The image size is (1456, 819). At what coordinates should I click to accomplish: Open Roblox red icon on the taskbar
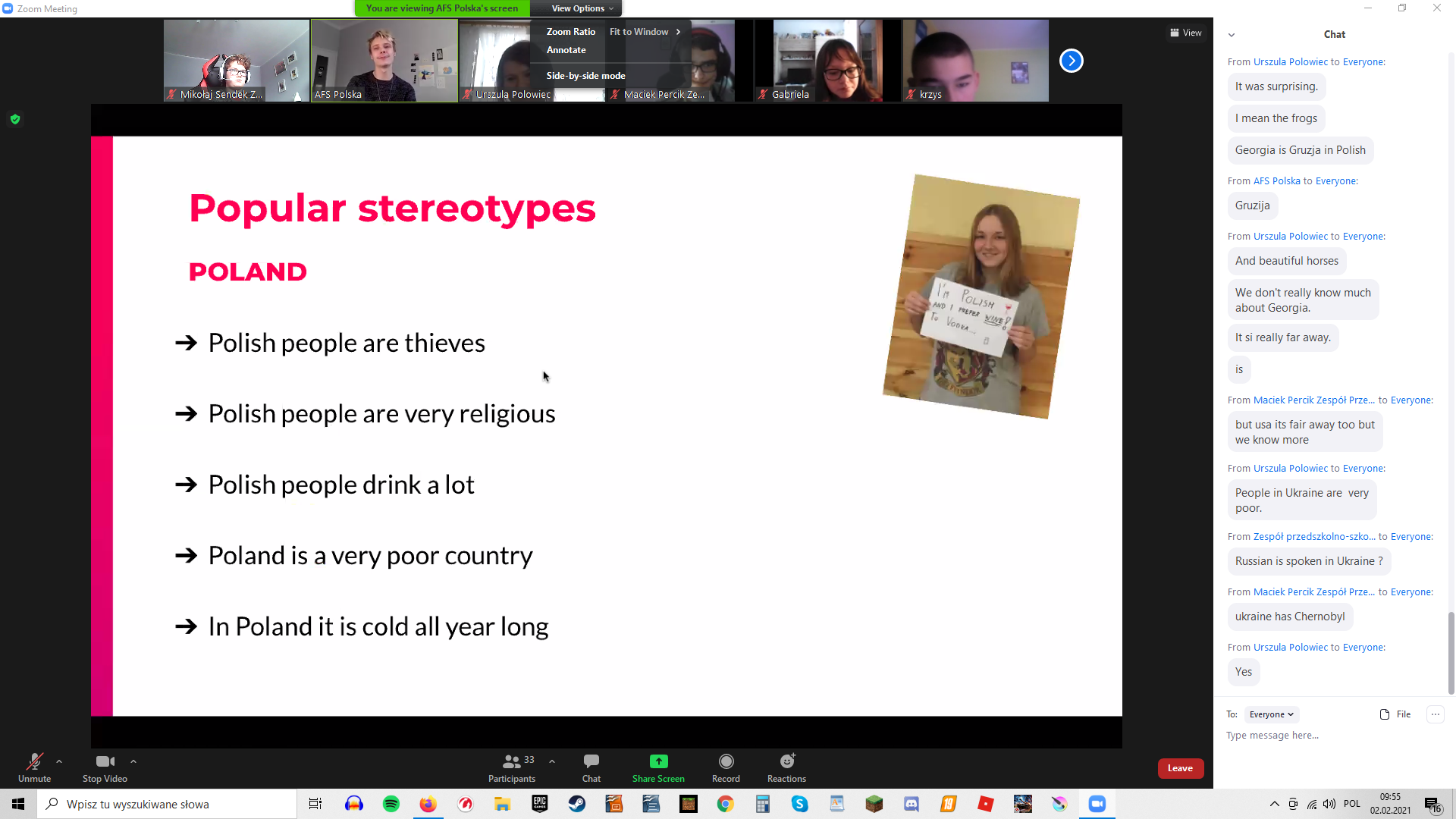pyautogui.click(x=986, y=804)
